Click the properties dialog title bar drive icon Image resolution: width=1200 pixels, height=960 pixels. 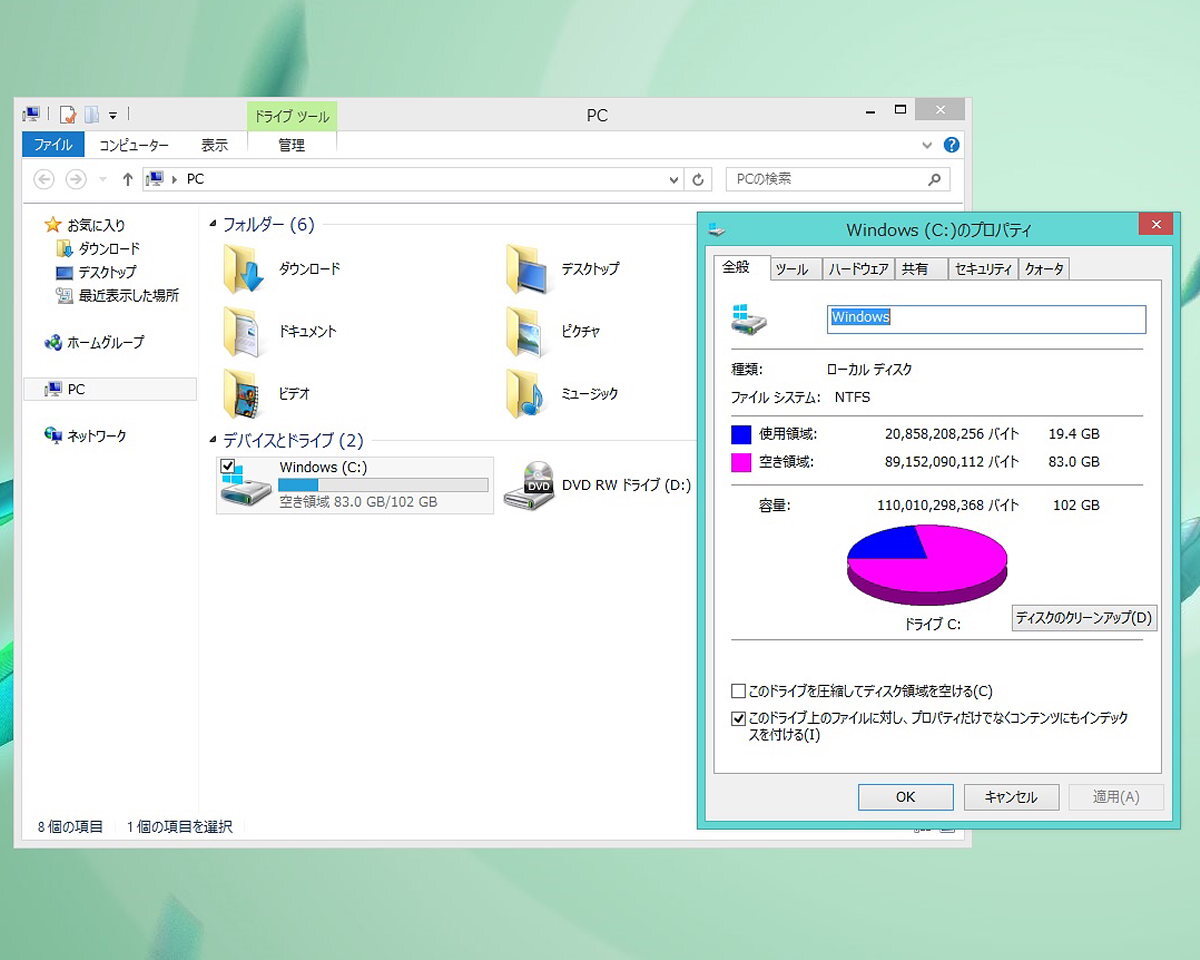pyautogui.click(x=717, y=229)
